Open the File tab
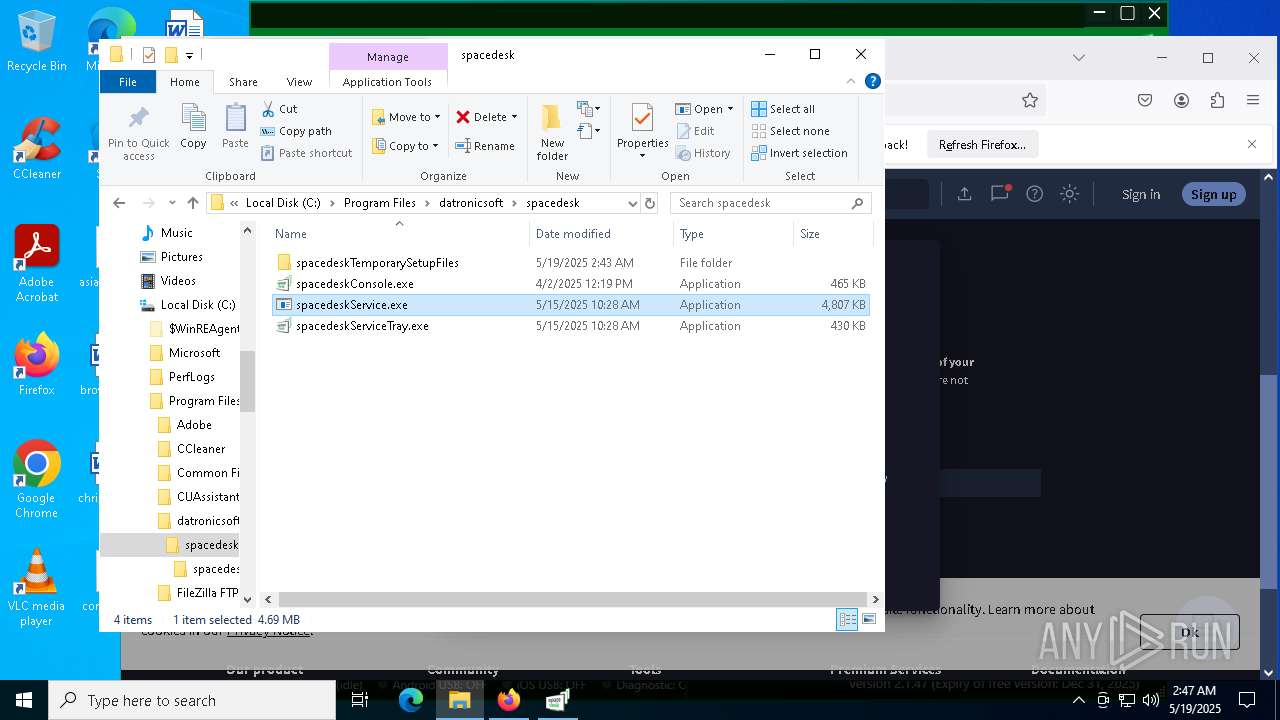This screenshot has height=720, width=1280. tap(128, 82)
